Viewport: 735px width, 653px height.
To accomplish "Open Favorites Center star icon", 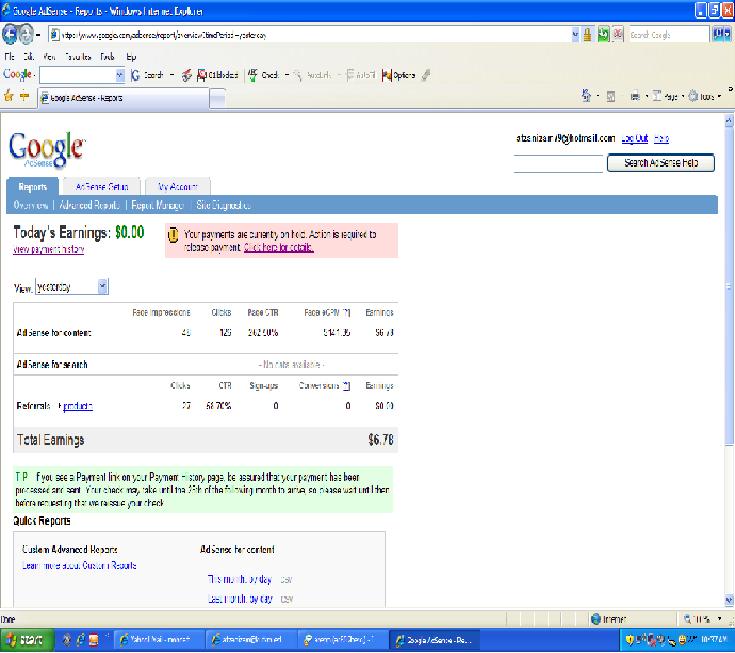I will 8,97.
